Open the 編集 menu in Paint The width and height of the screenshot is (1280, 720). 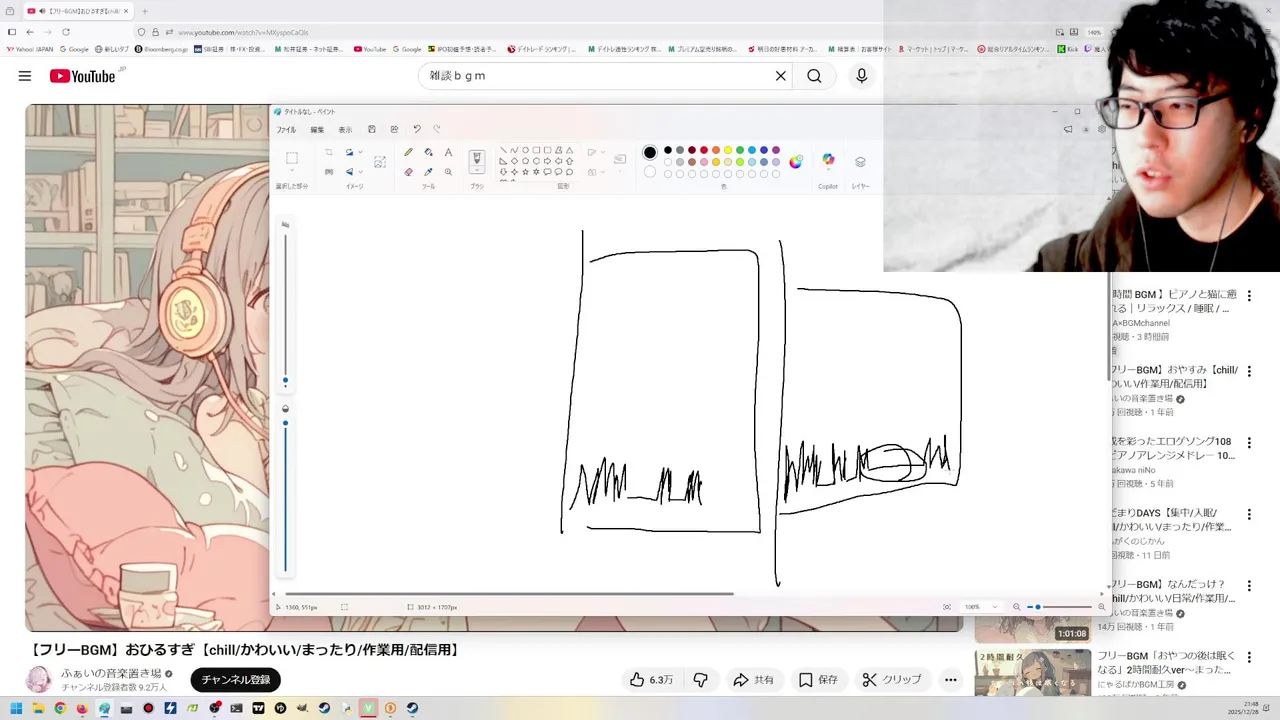317,130
